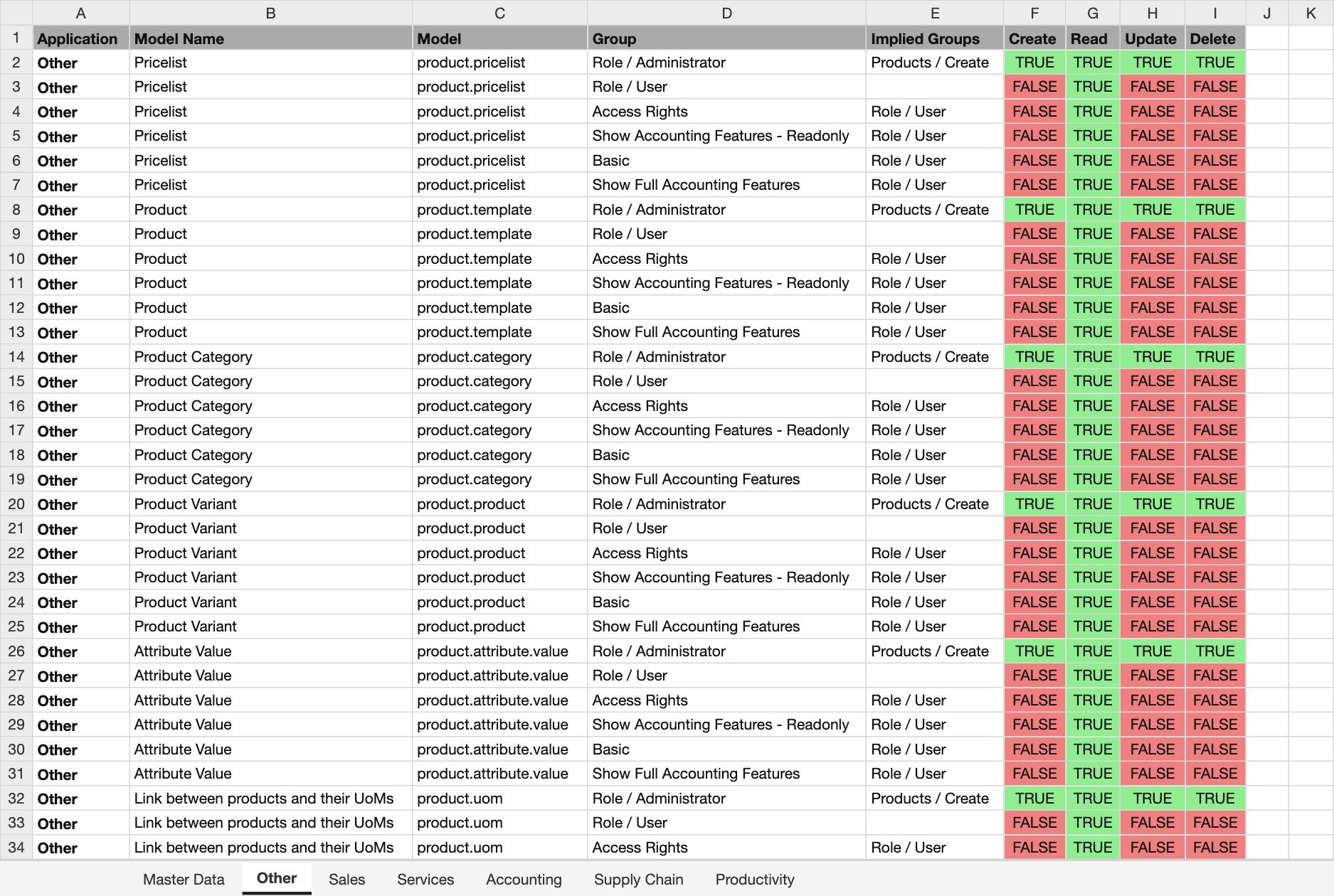Click Product Variant cell in row 20
The height and width of the screenshot is (896, 1334).
tap(270, 504)
